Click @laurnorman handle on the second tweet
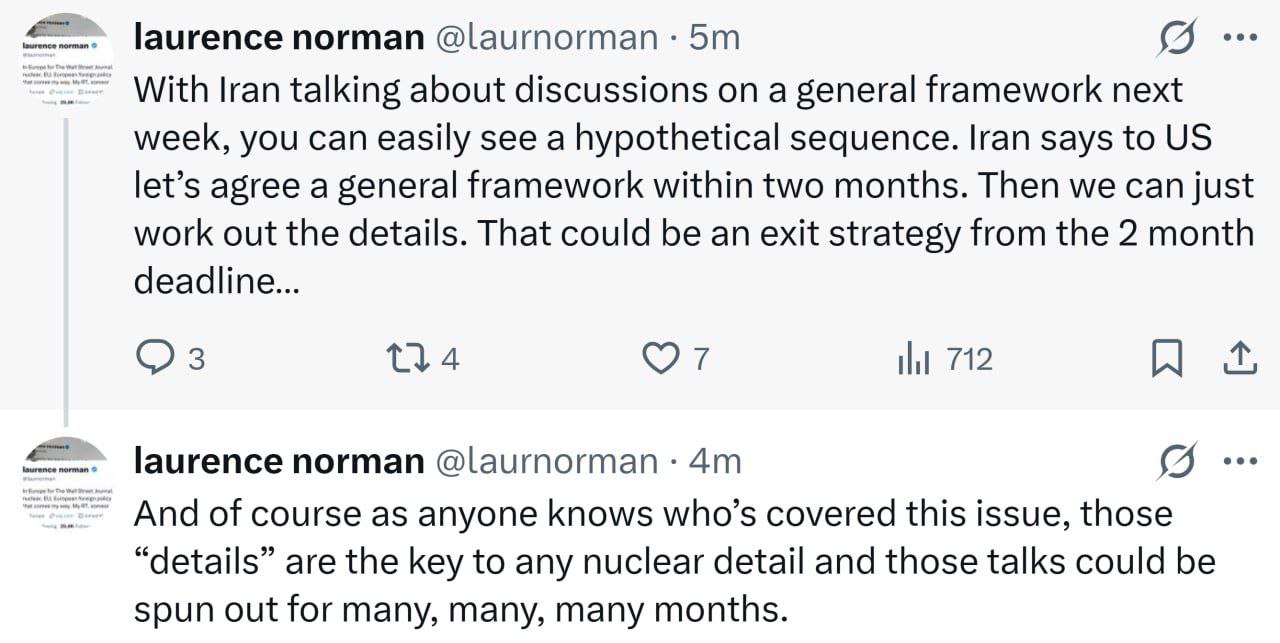Viewport: 1280px width, 643px height. (x=546, y=461)
